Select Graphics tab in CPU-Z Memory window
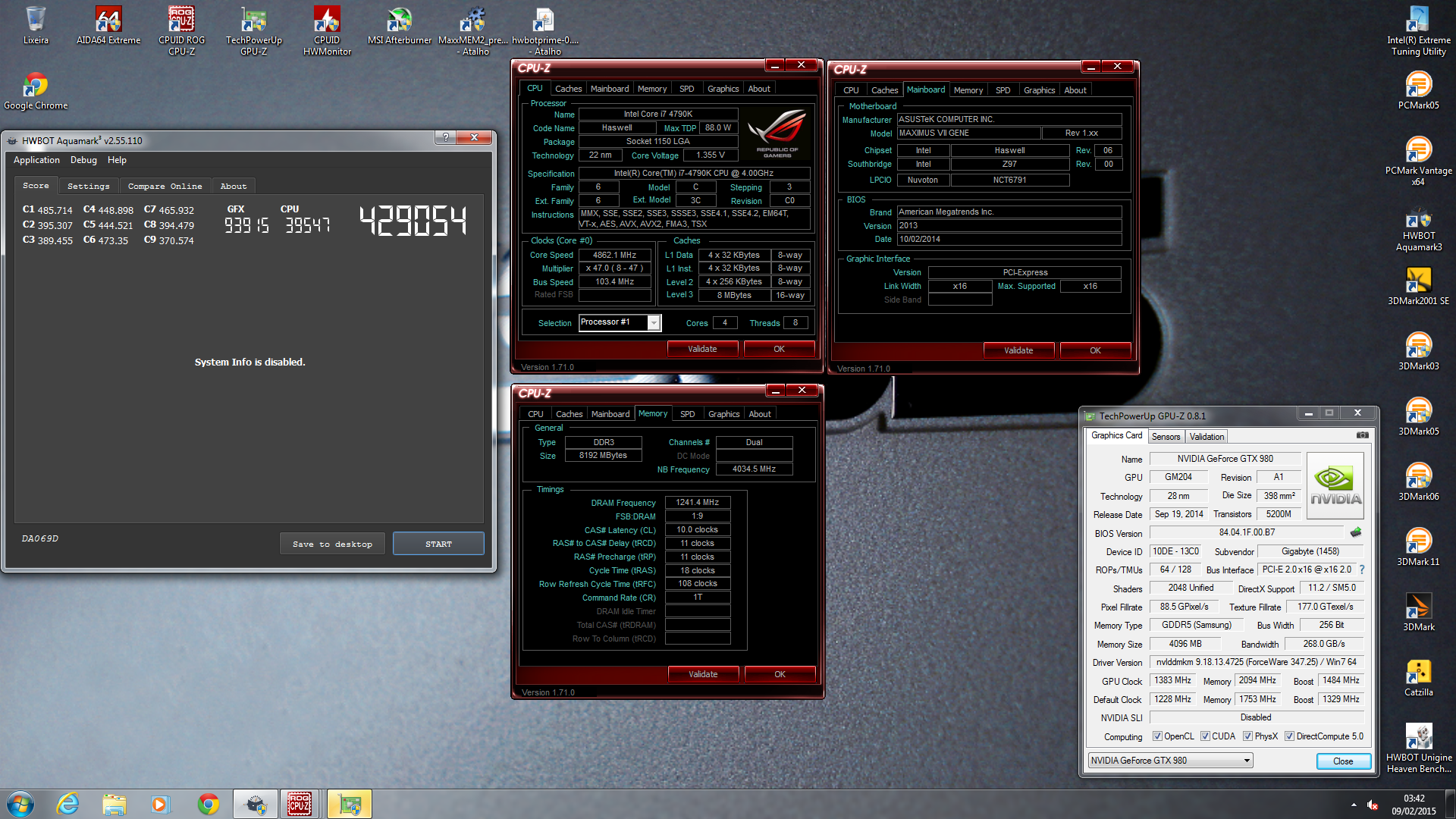This screenshot has width=1456, height=819. 723,414
